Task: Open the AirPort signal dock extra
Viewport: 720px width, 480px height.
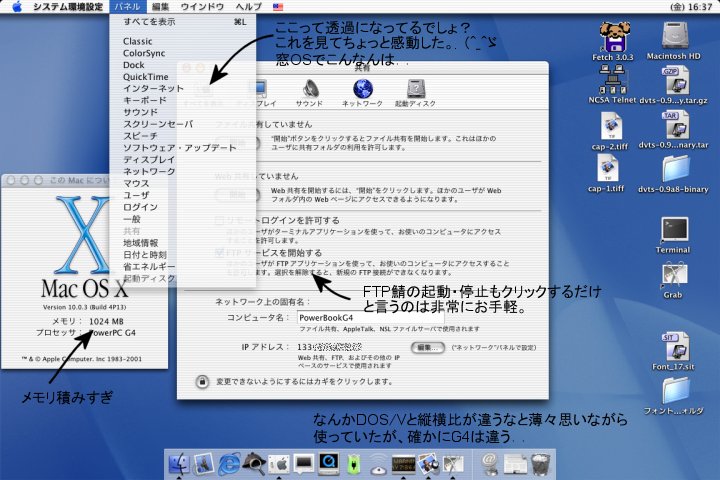Action: tap(378, 464)
